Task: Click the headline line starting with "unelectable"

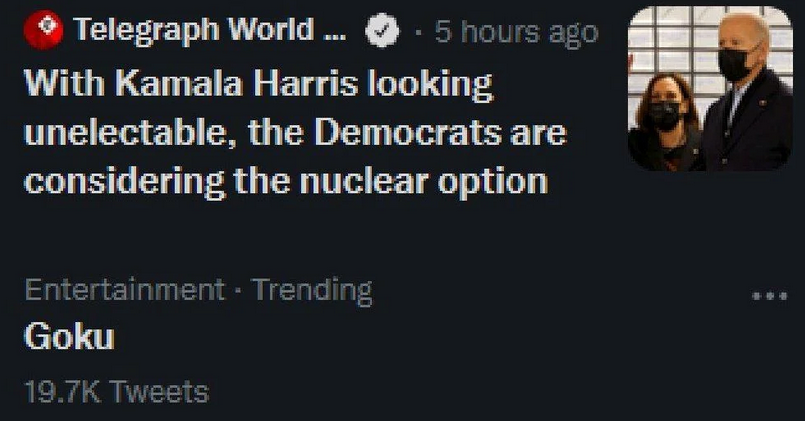Action: tap(295, 132)
